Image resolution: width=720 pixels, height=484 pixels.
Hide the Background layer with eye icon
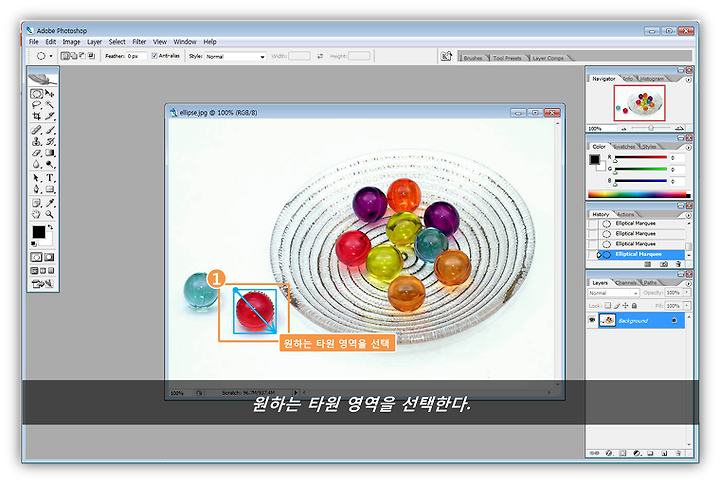[592, 320]
